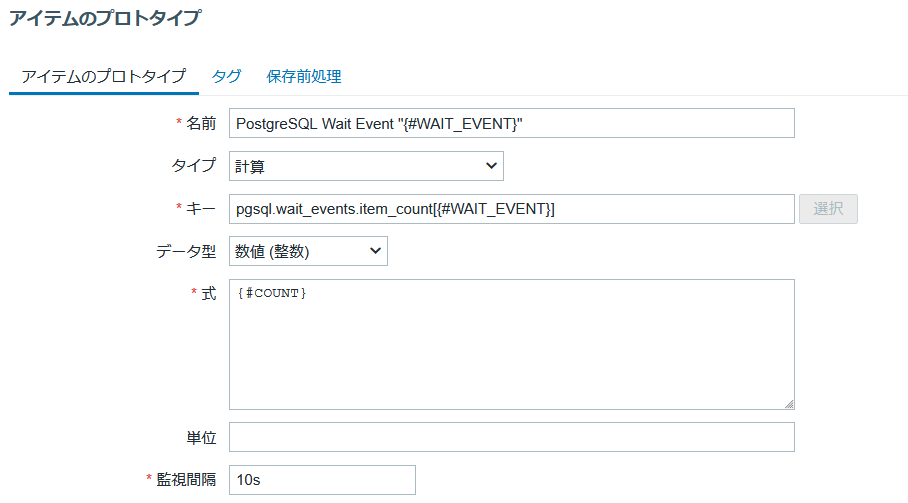The height and width of the screenshot is (503, 908).
Task: Open the 保存前処理 tab
Action: coord(304,76)
